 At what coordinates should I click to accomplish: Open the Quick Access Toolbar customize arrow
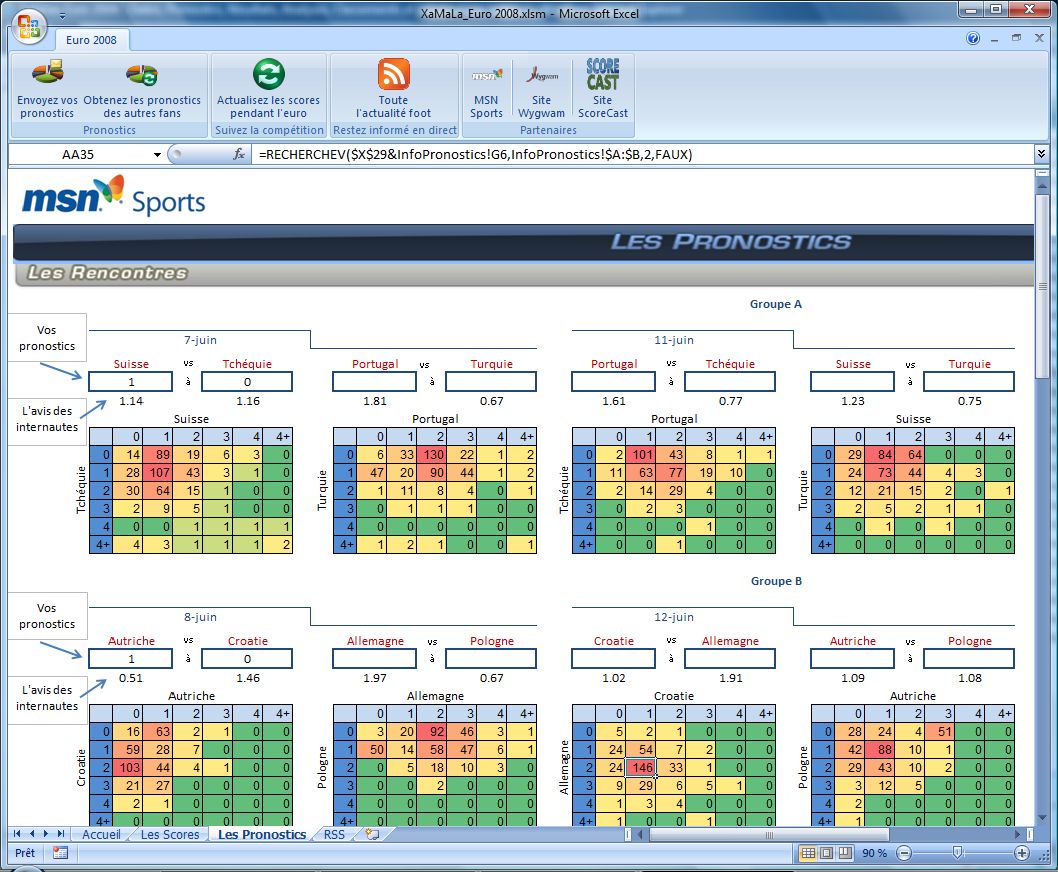pyautogui.click(x=62, y=15)
